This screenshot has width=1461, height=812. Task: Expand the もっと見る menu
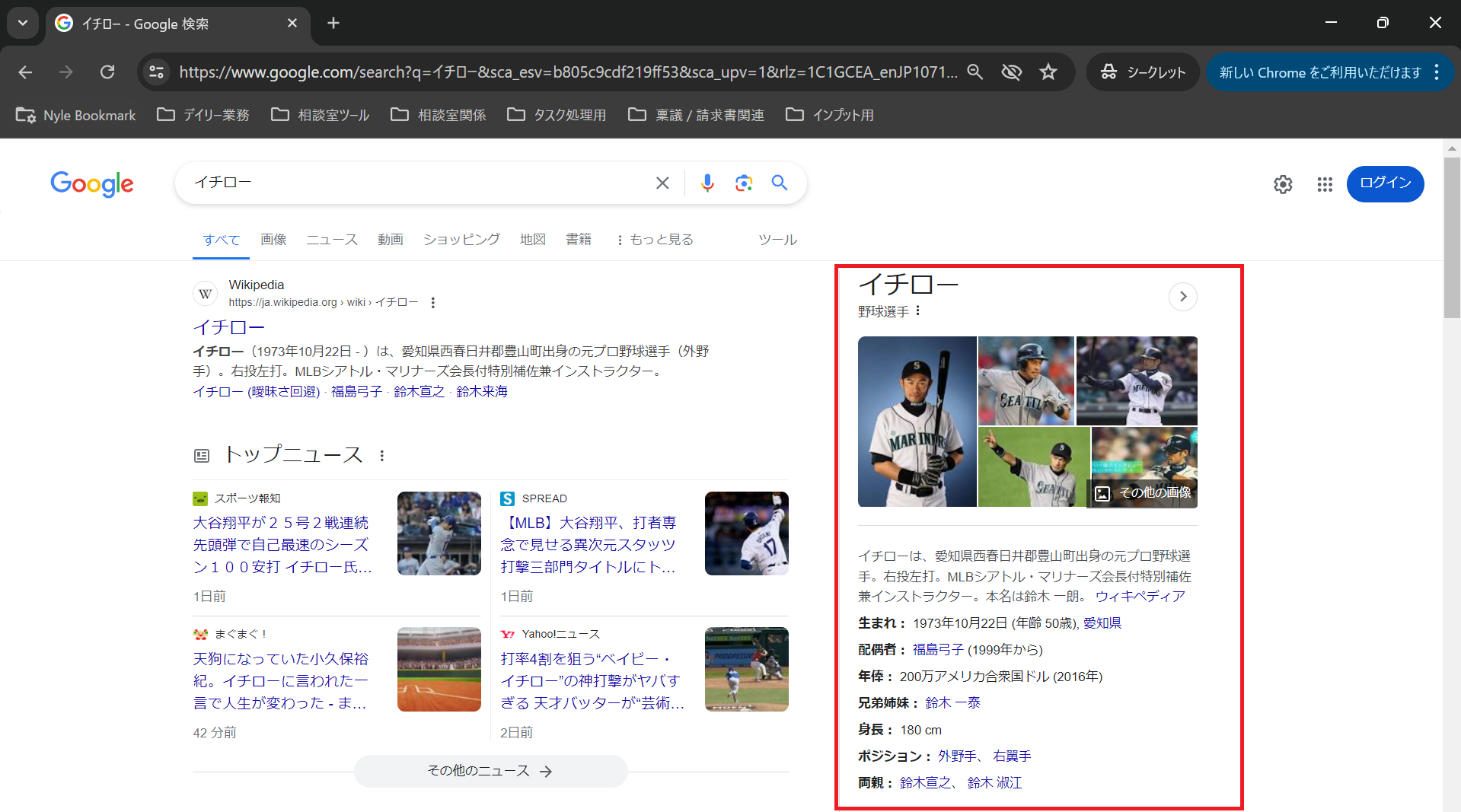655,240
